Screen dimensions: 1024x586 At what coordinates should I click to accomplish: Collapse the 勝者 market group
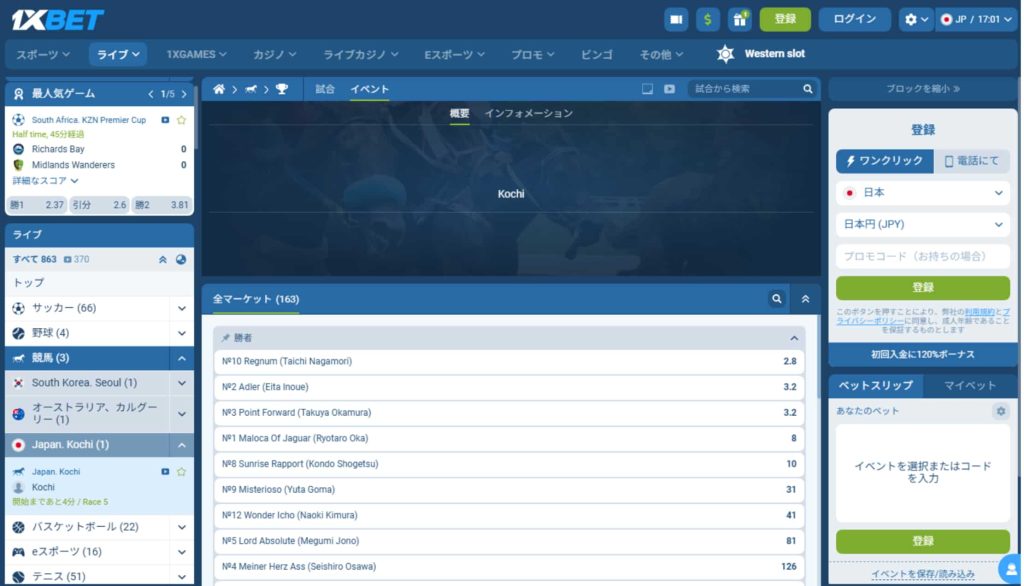point(794,338)
